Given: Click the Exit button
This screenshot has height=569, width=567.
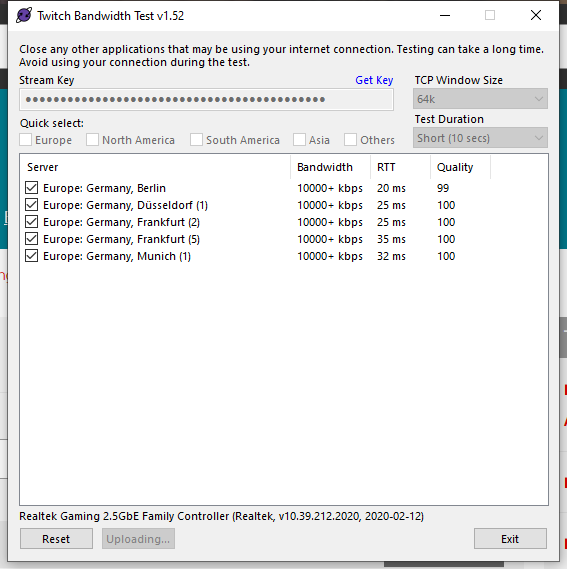Looking at the screenshot, I should click(510, 539).
